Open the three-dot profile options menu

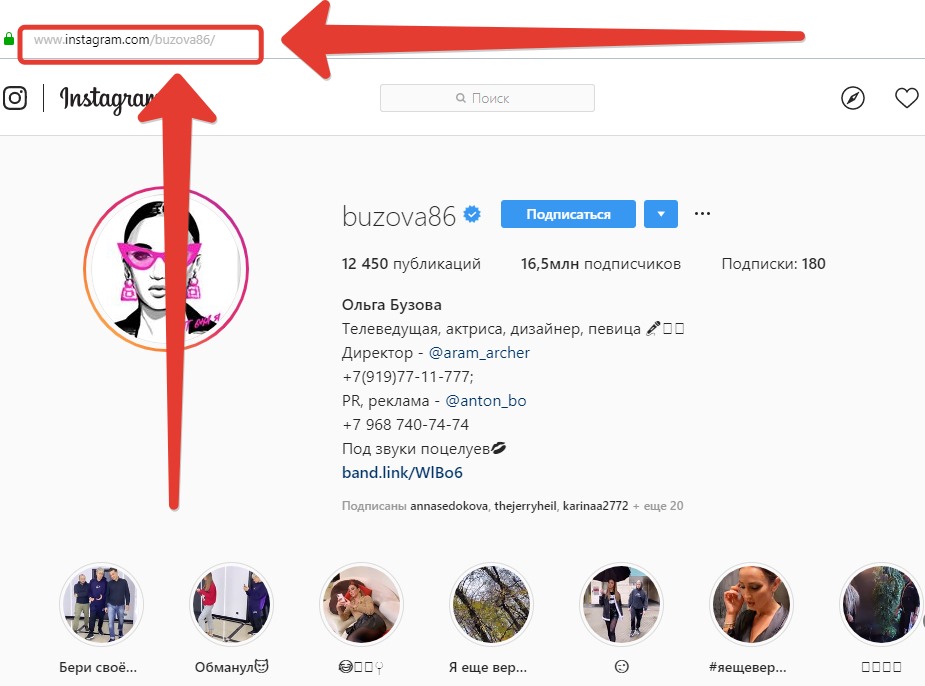pos(702,214)
